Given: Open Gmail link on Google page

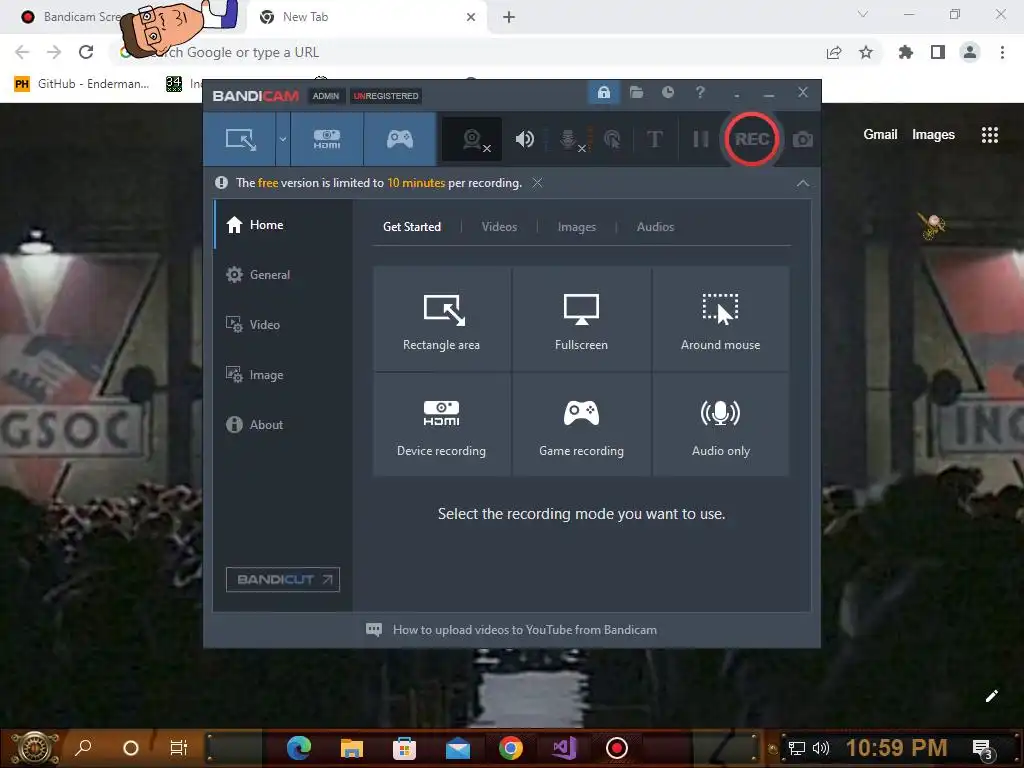Looking at the screenshot, I should tap(880, 135).
